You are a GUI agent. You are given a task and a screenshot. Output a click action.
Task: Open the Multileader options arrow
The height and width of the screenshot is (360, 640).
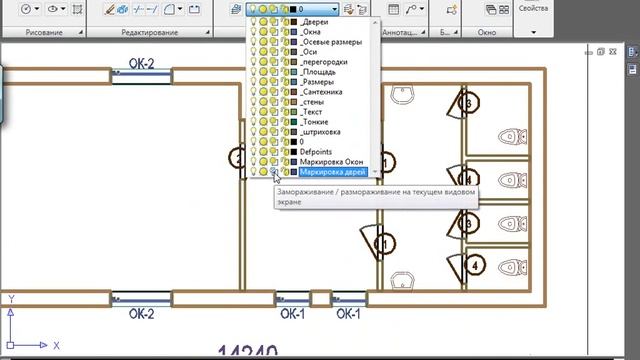click(x=422, y=9)
